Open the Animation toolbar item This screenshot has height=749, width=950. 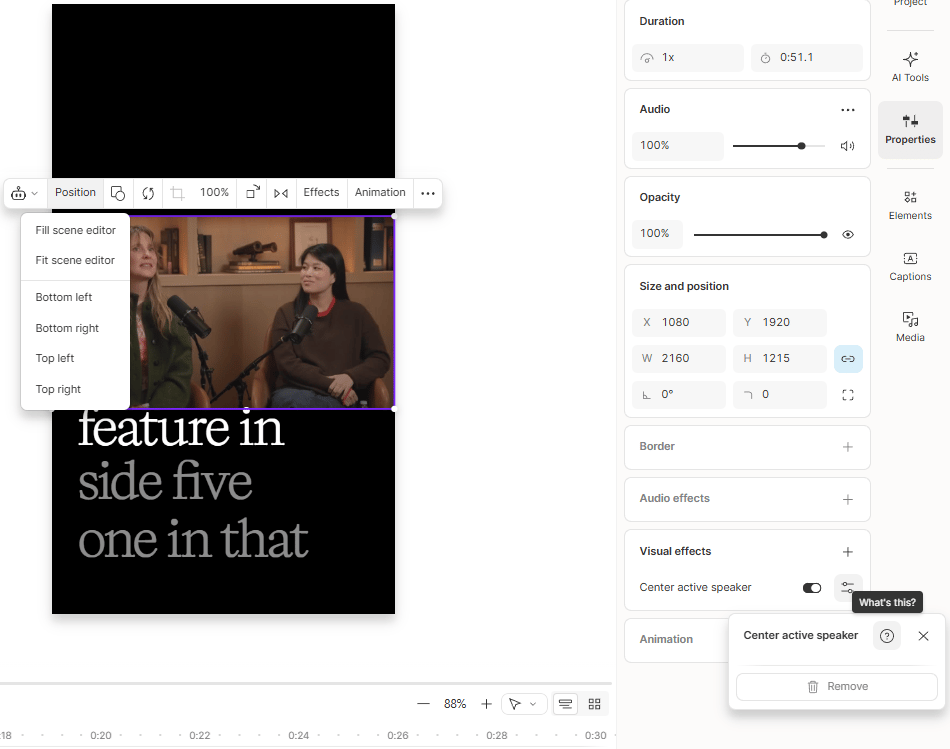(380, 193)
